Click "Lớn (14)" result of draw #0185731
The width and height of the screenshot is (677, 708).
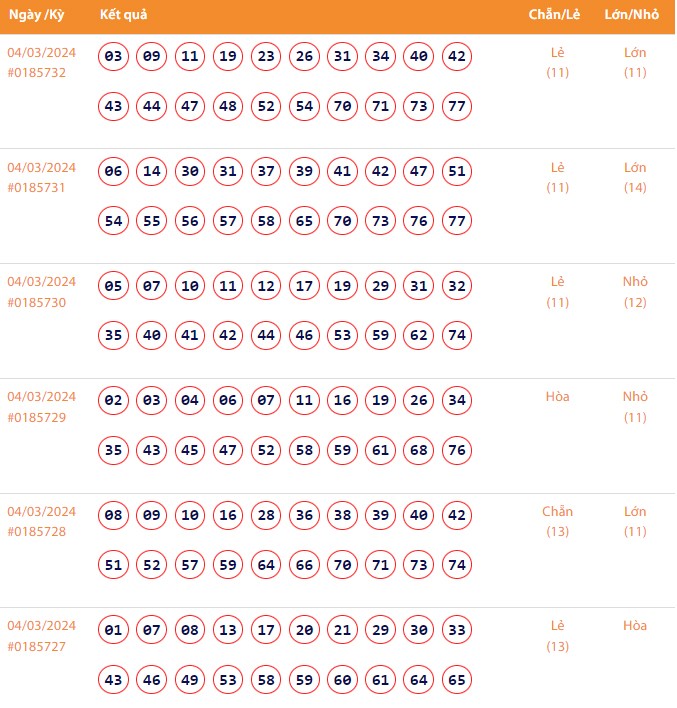635,177
